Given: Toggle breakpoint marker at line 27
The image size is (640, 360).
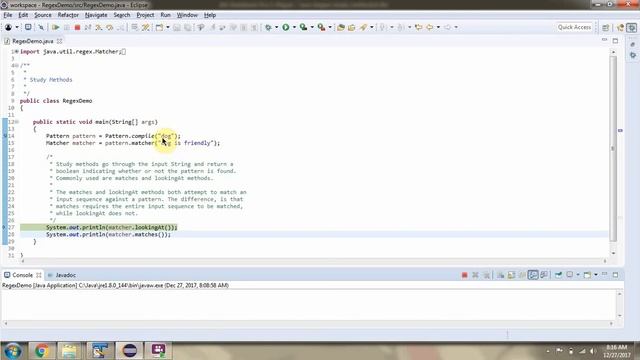Looking at the screenshot, I should click(x=4, y=227).
